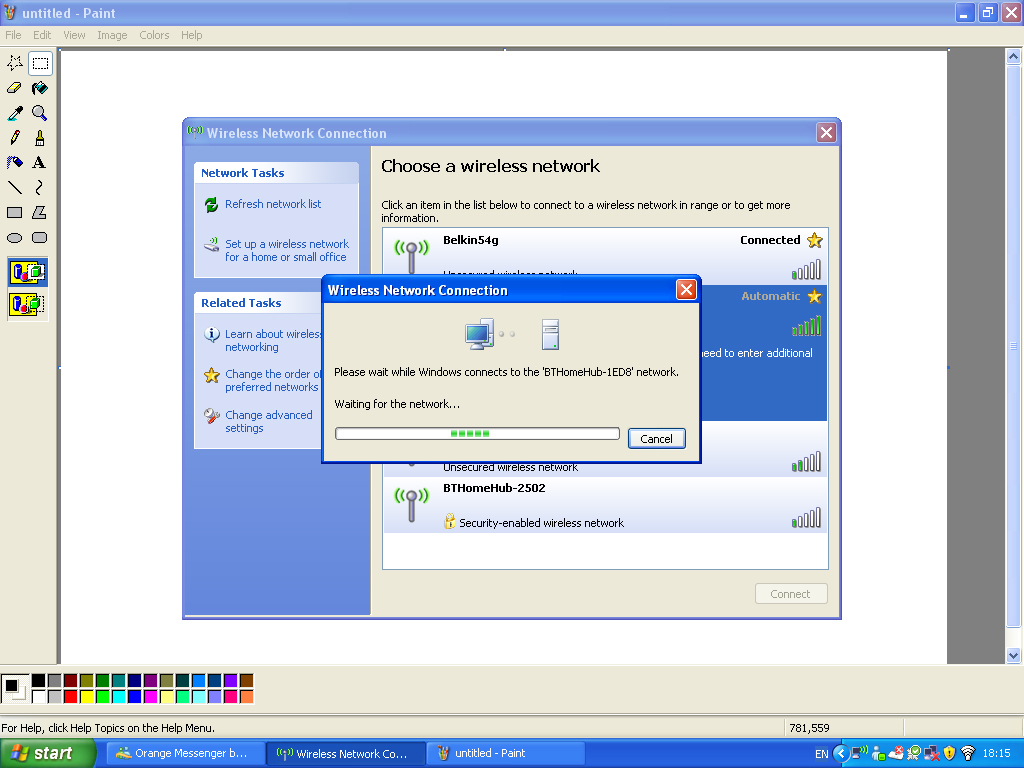Switch to the Pencil tool
This screenshot has height=768, width=1024.
(x=15, y=138)
